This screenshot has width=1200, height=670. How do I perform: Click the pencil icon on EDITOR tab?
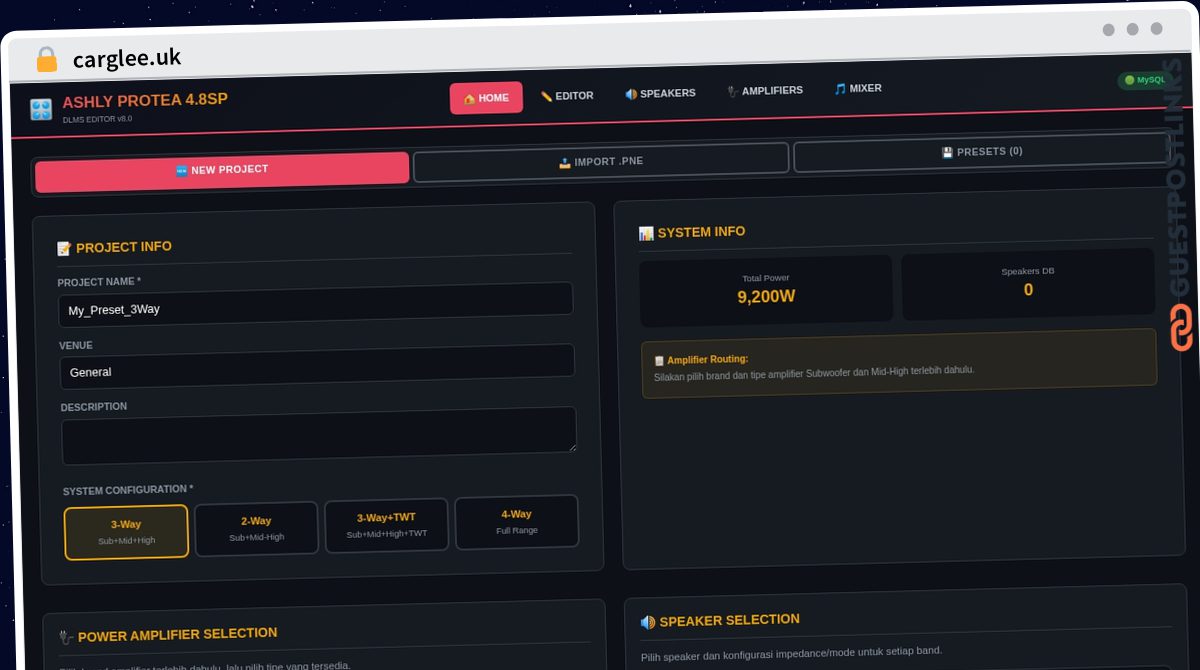[546, 97]
